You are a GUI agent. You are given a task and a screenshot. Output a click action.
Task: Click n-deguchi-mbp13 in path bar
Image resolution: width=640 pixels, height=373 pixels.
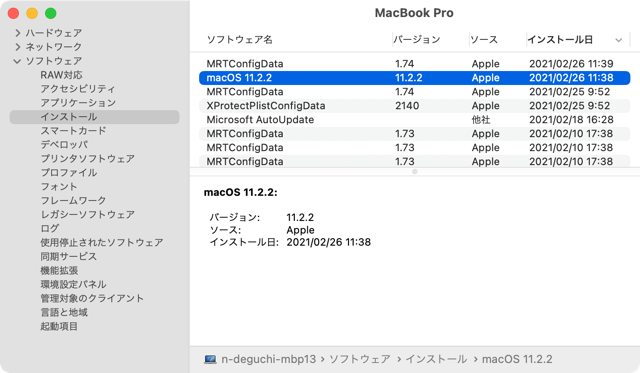coord(269,359)
